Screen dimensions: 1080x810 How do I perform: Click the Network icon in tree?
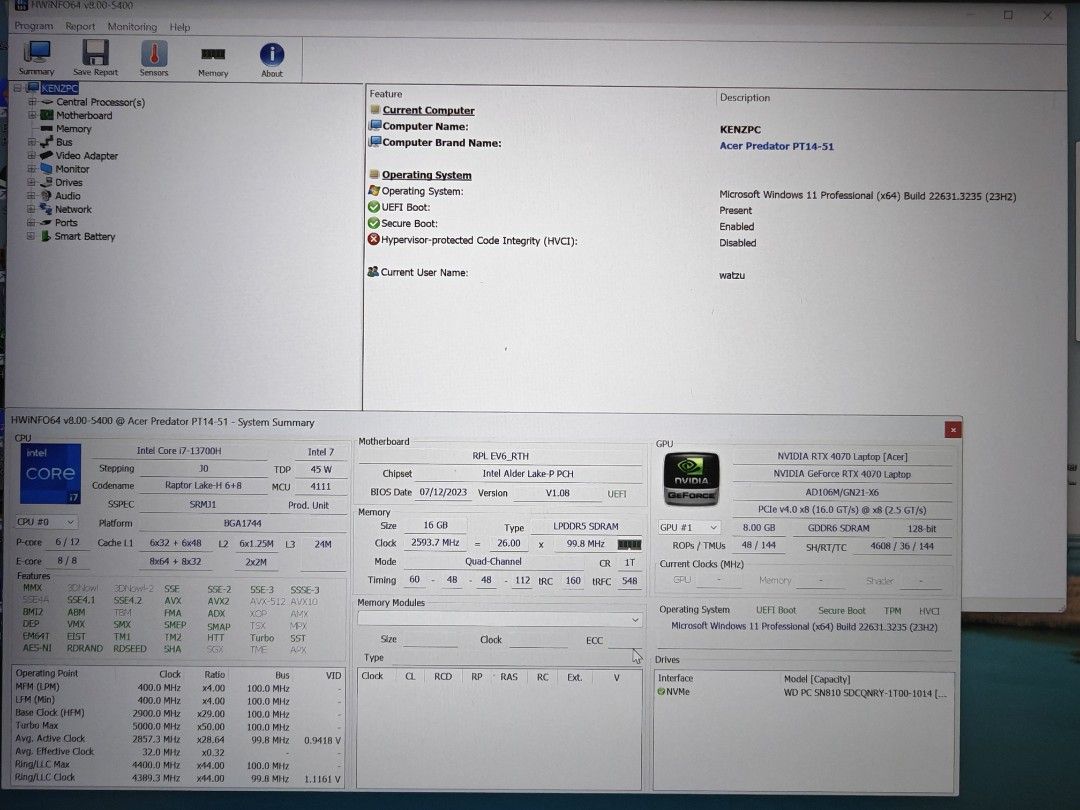pyautogui.click(x=46, y=209)
